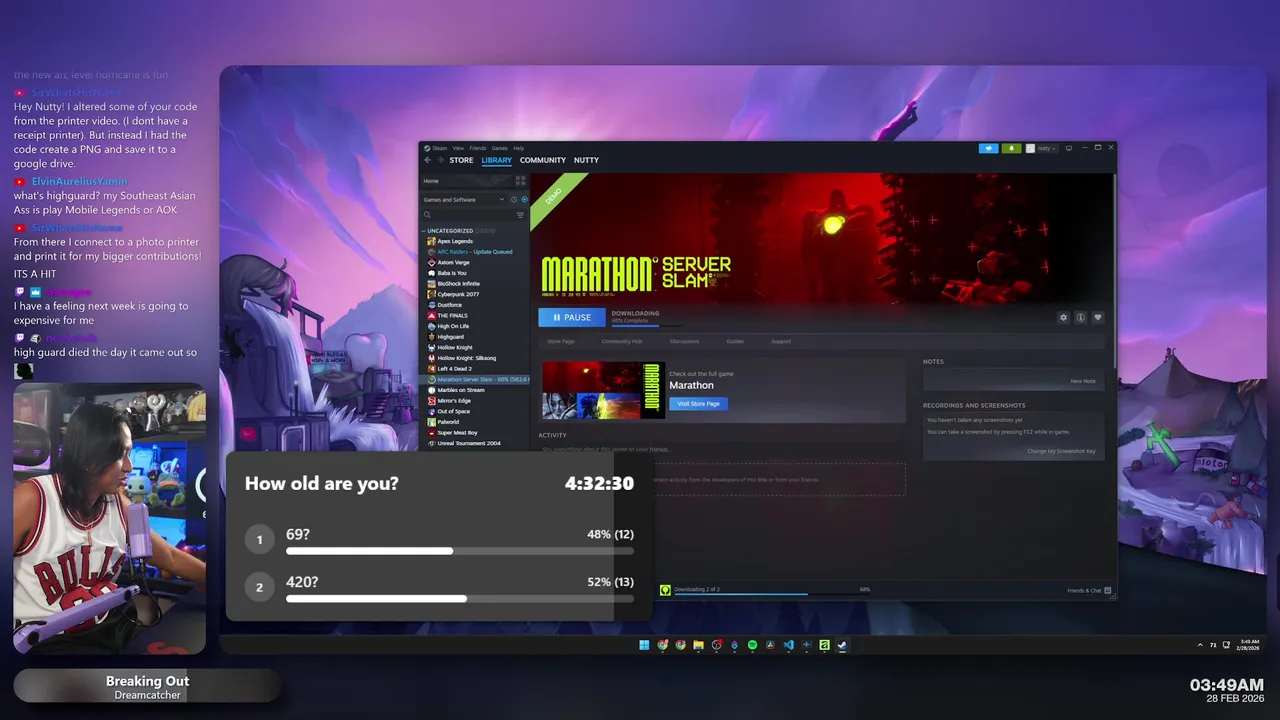
Task: Open Steam taskbar icon
Action: tap(842, 645)
